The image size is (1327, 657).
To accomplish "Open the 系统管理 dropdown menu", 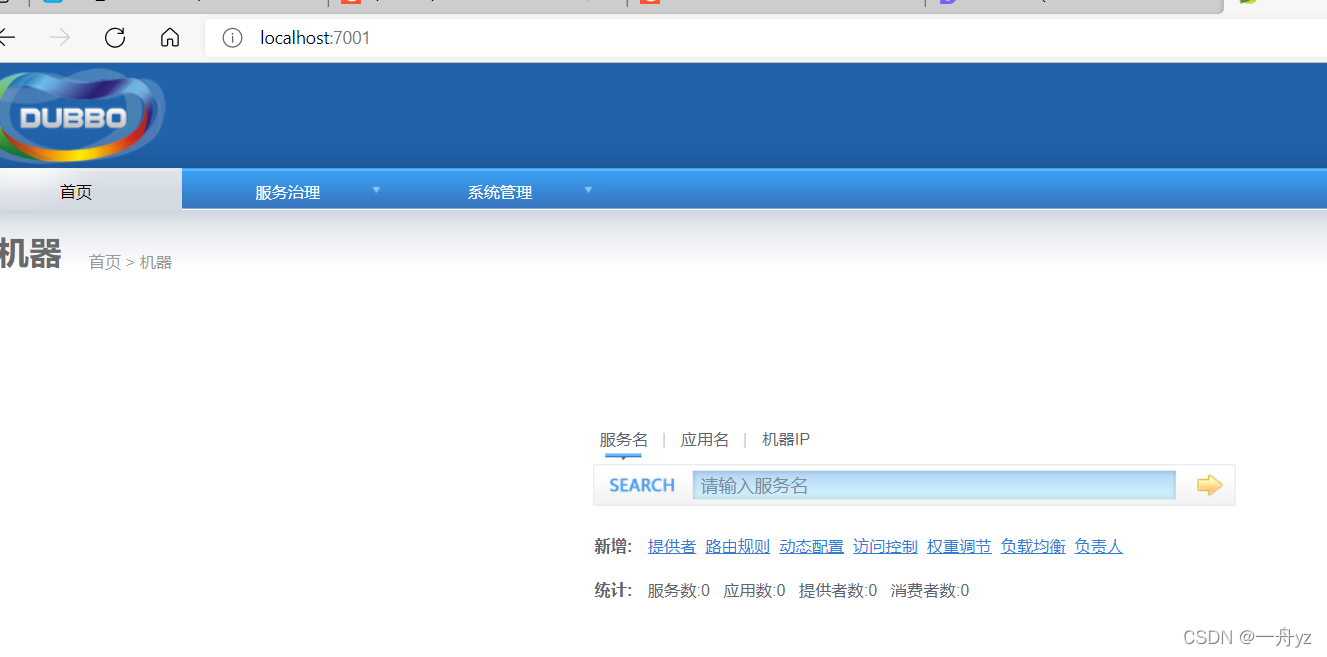I will pos(500,191).
